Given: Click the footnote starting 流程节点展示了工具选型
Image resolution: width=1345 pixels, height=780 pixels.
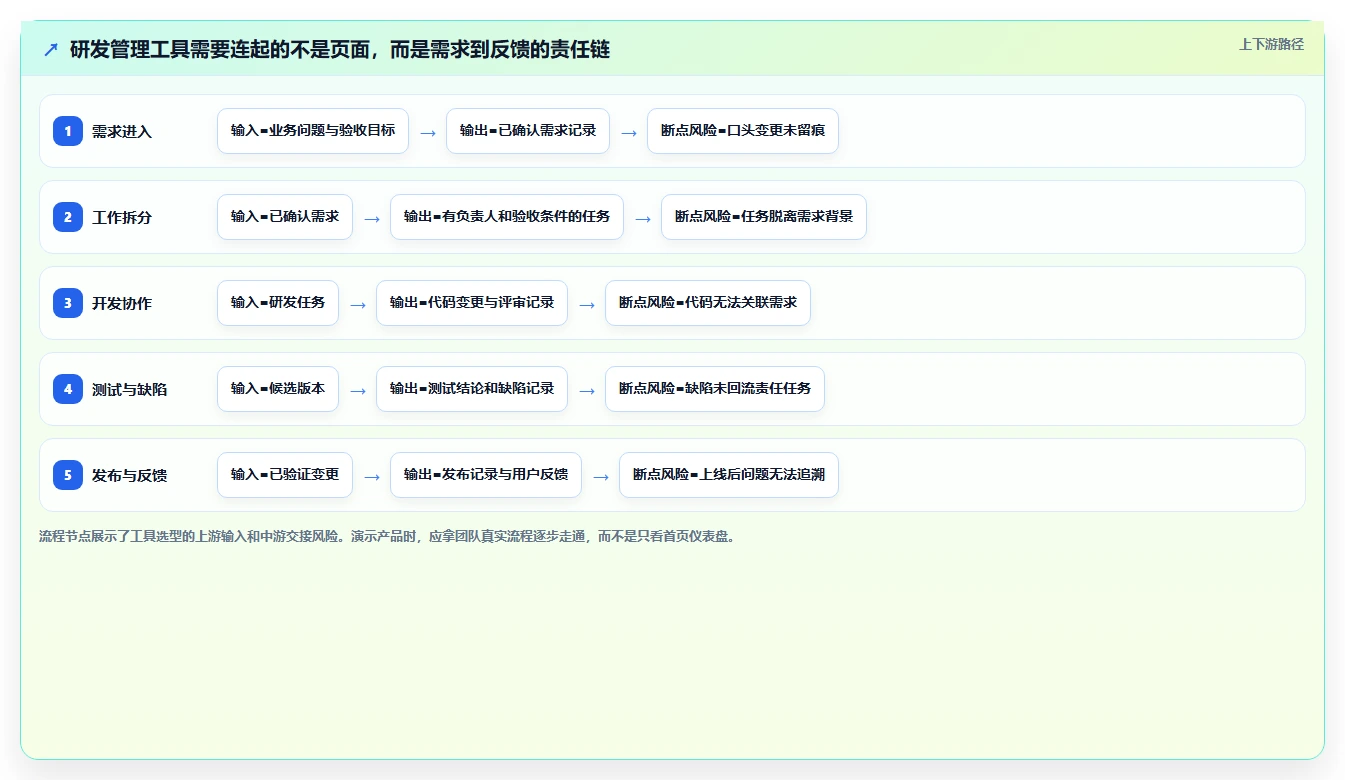Looking at the screenshot, I should [x=389, y=536].
